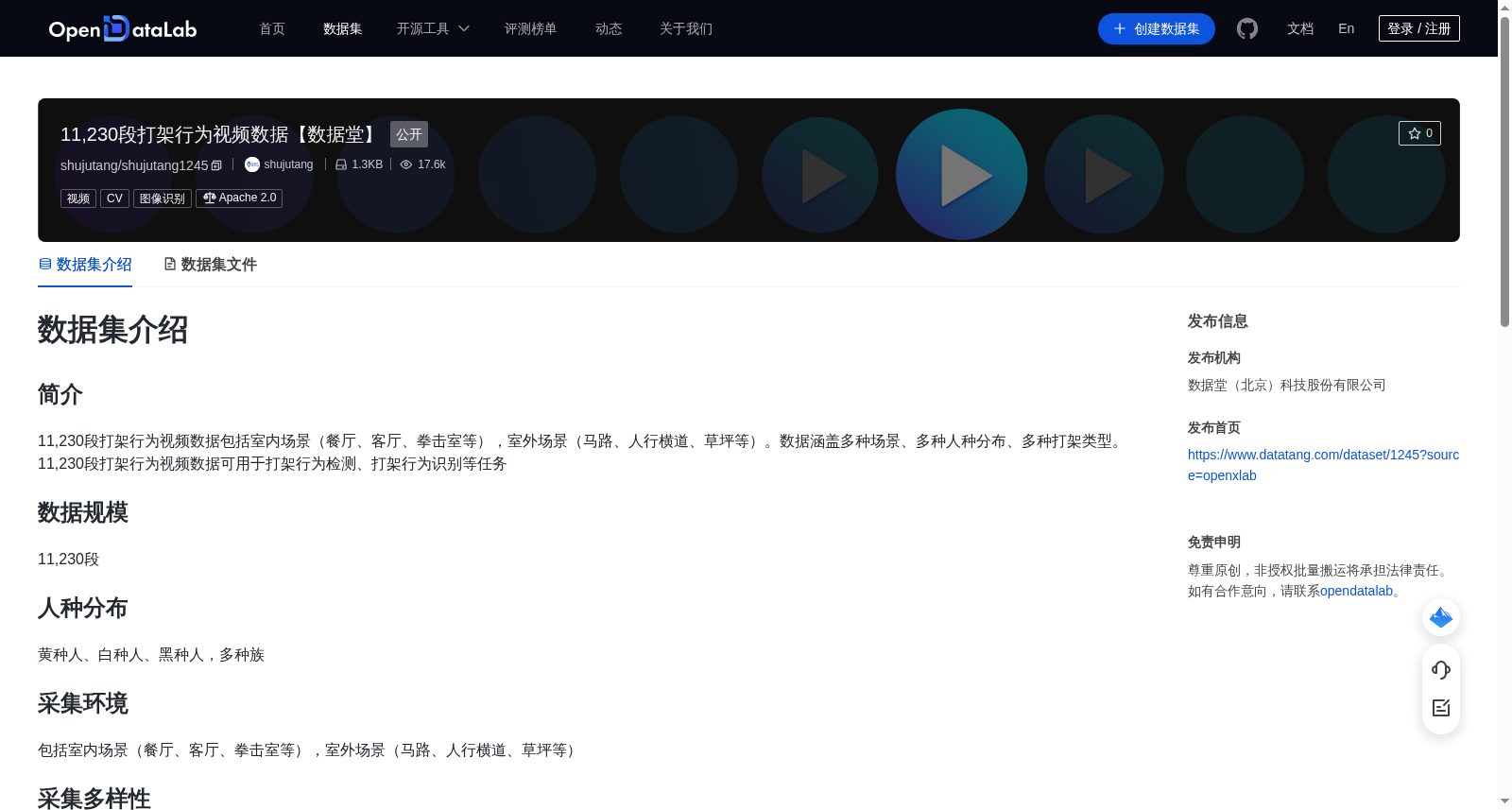Open the datatang.com dataset homepage link

click(x=1323, y=465)
